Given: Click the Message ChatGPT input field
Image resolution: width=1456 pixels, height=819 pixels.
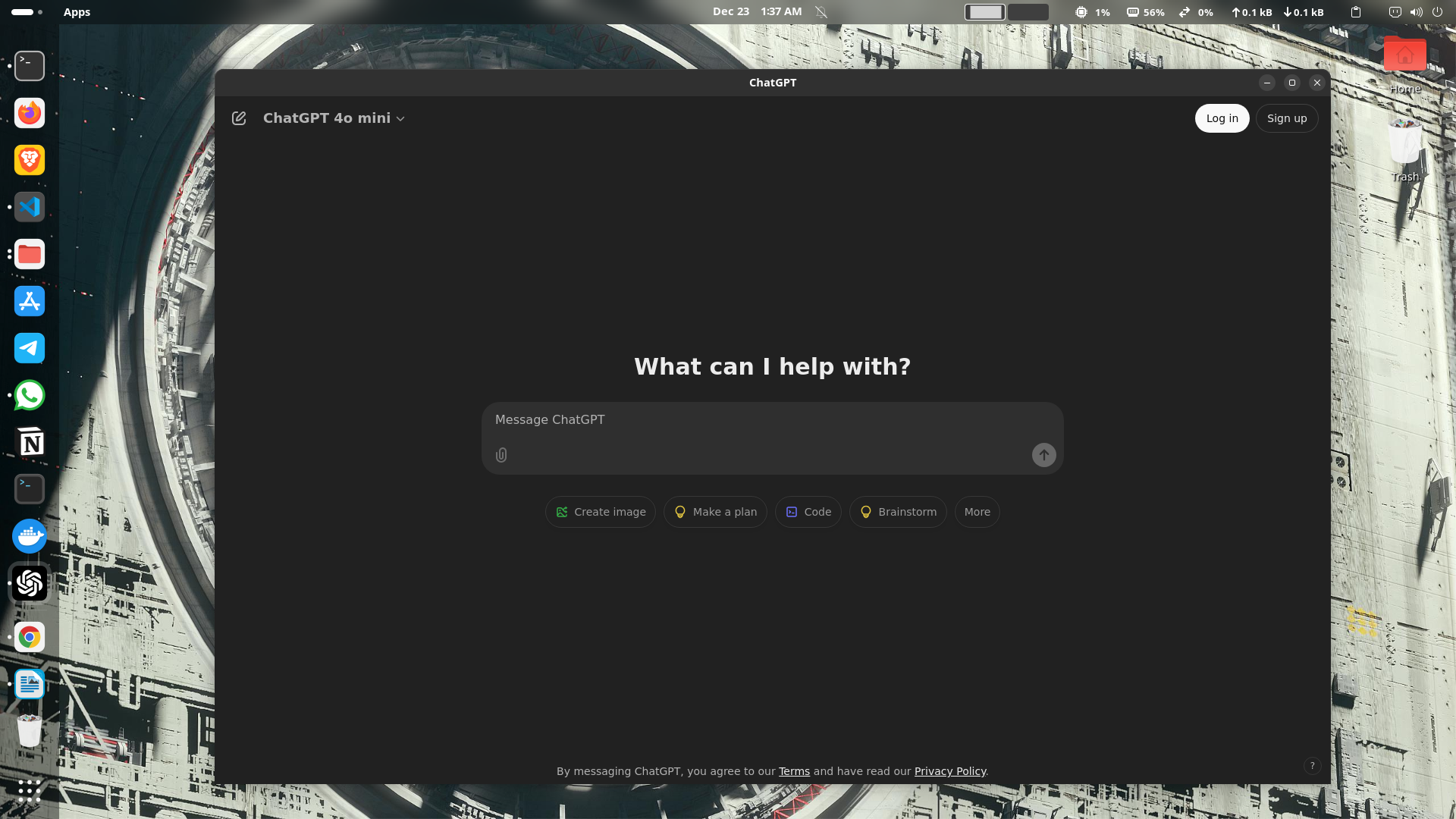Looking at the screenshot, I should coord(773,419).
